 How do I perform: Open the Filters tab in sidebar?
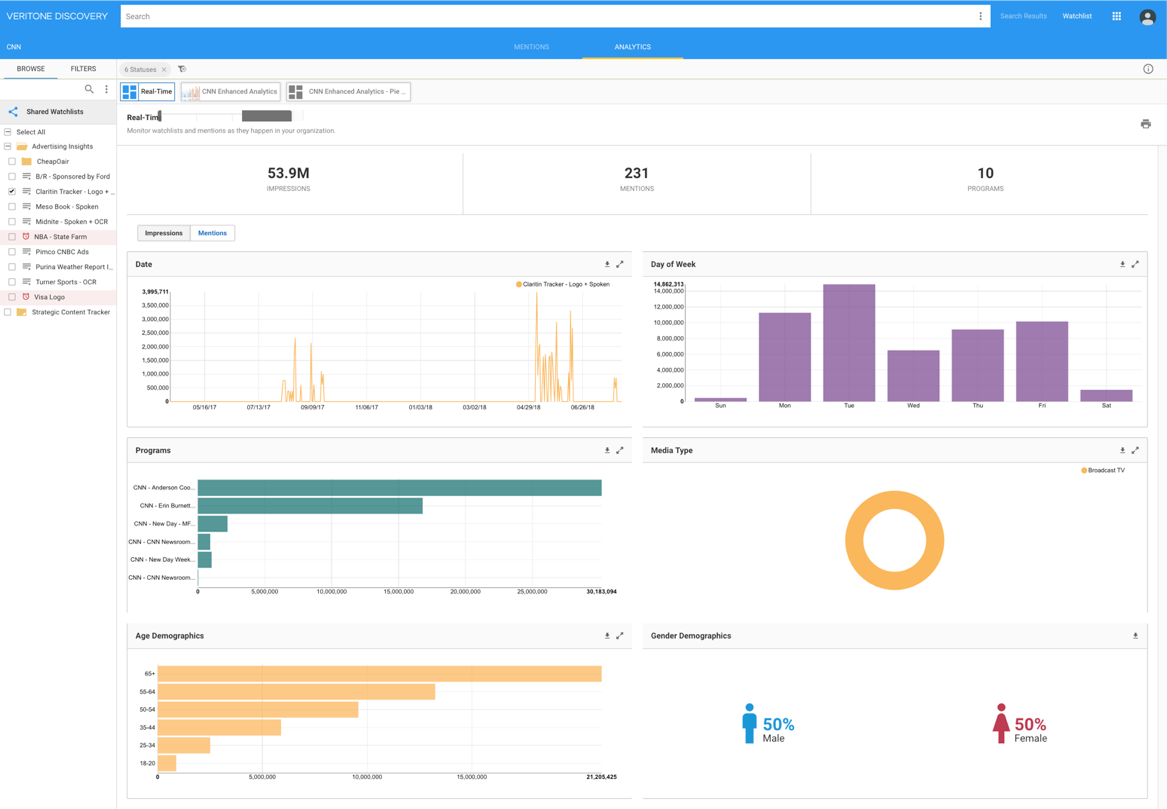click(x=83, y=69)
